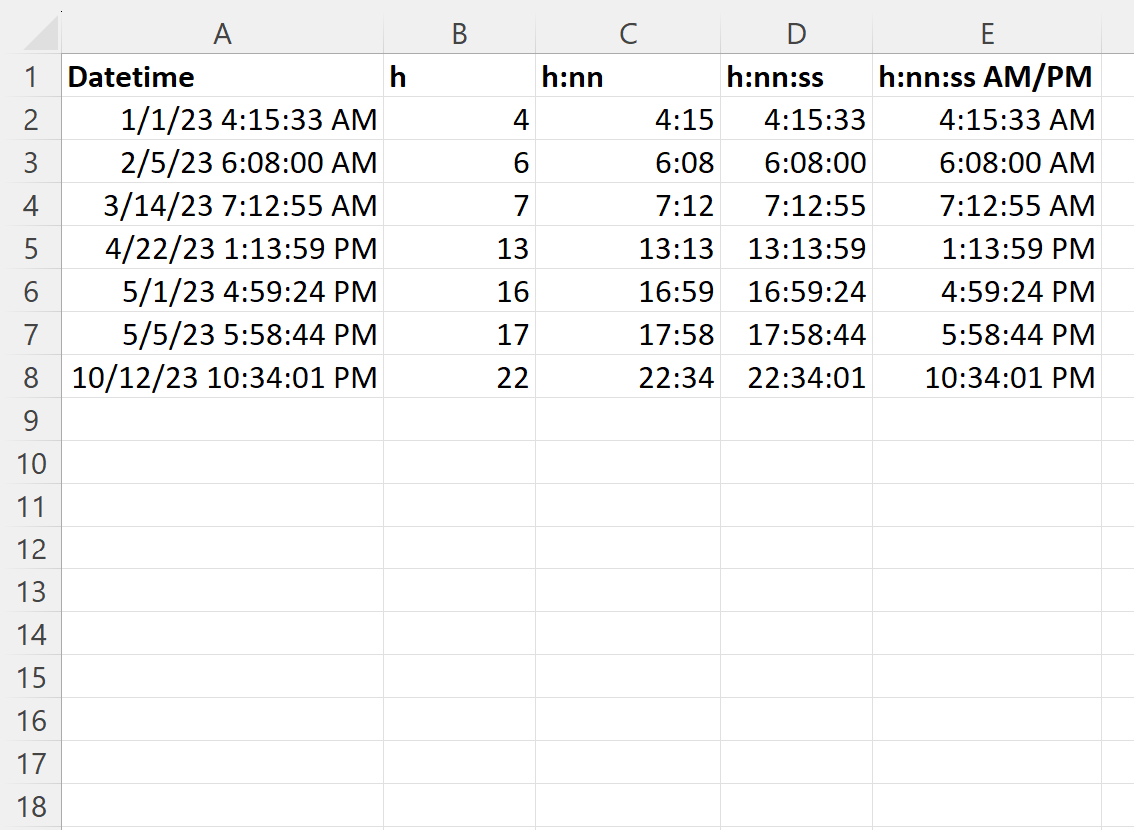Click hour value 22 in column B
This screenshot has height=830, width=1134.
[x=459, y=377]
